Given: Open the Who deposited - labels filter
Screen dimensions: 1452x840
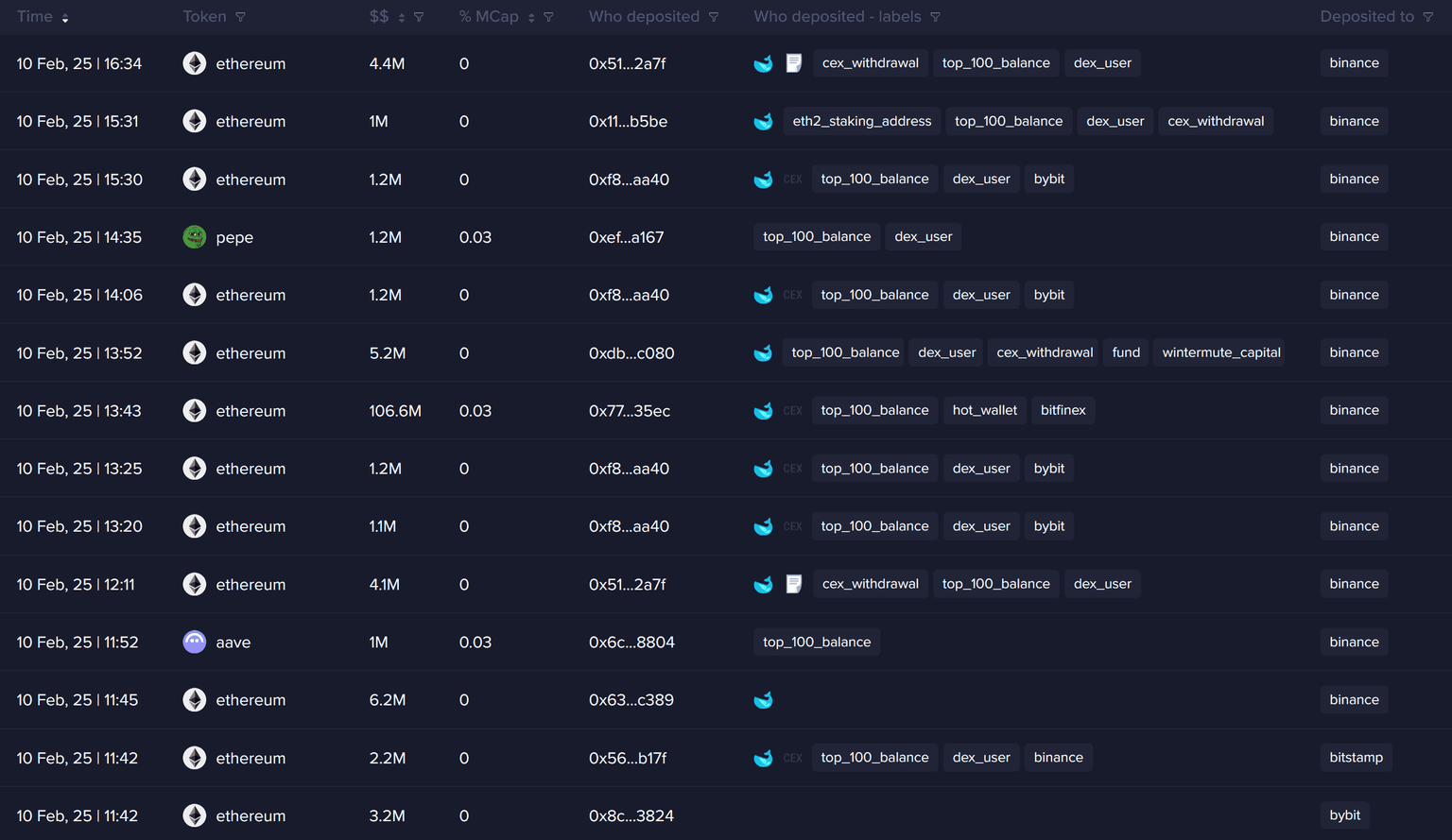Looking at the screenshot, I should tap(935, 17).
